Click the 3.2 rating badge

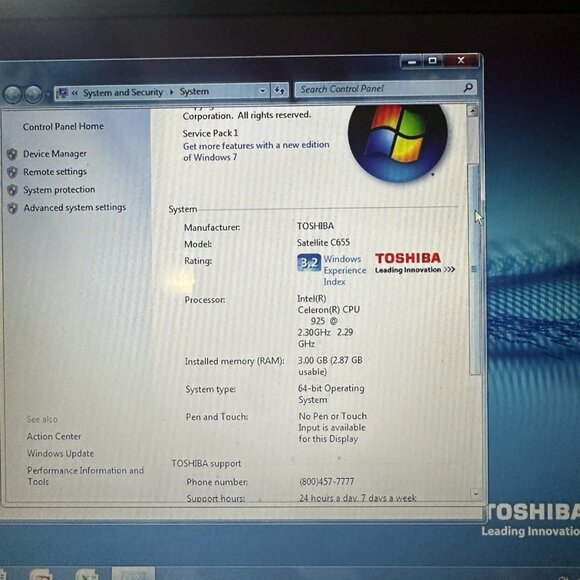[309, 263]
